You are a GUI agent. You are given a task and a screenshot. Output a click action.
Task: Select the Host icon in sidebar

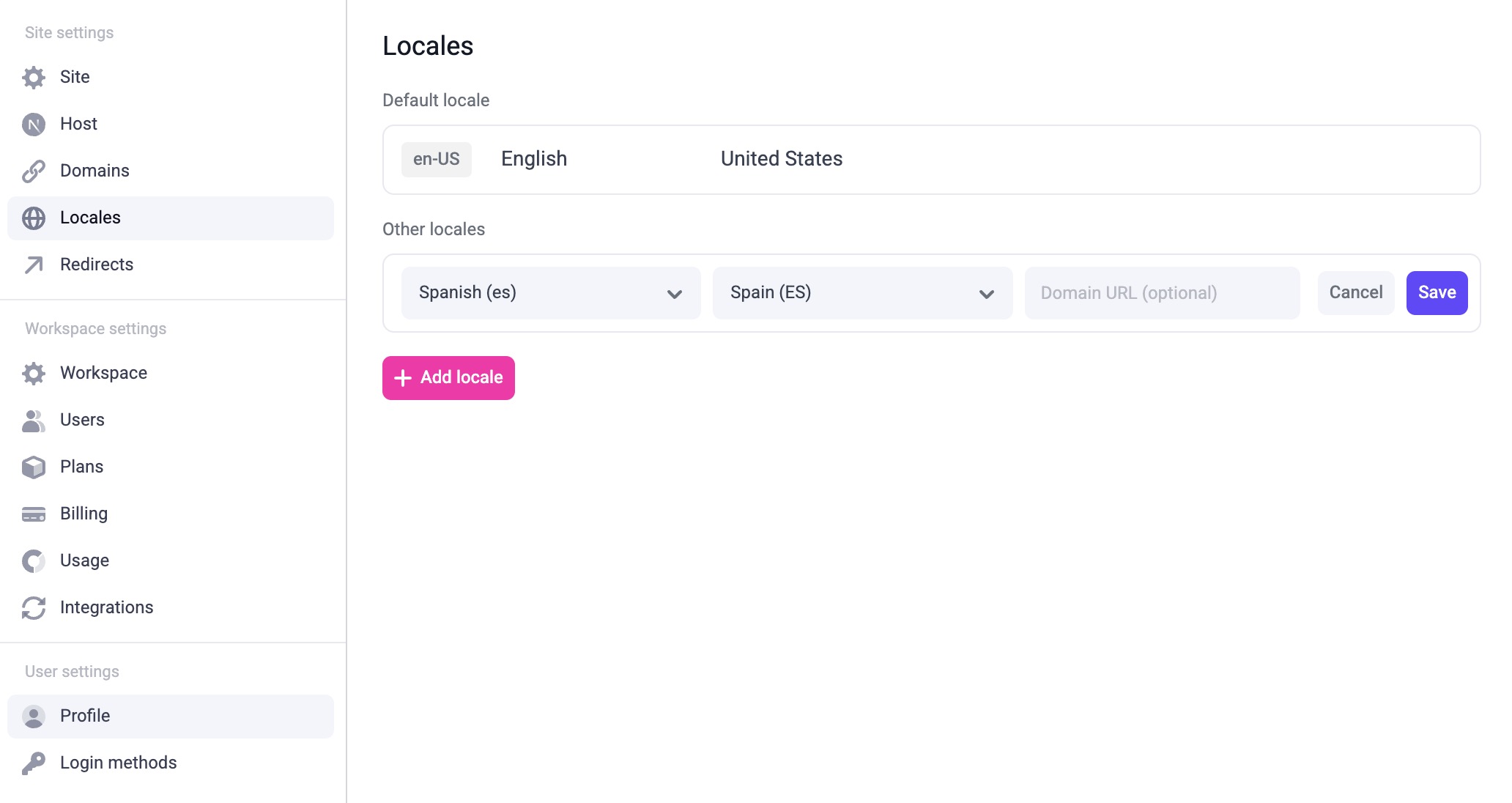click(x=34, y=123)
